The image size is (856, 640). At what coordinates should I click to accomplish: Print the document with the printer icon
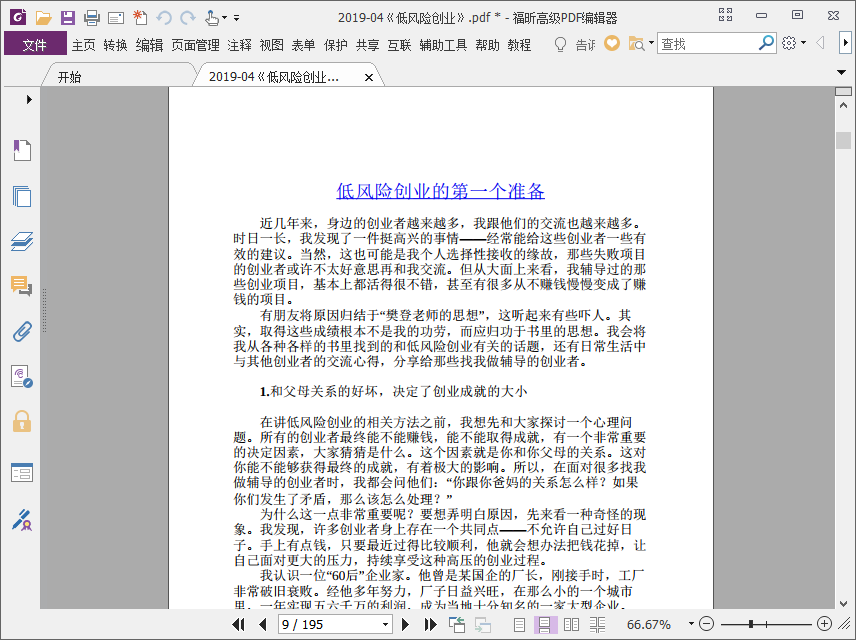click(92, 18)
